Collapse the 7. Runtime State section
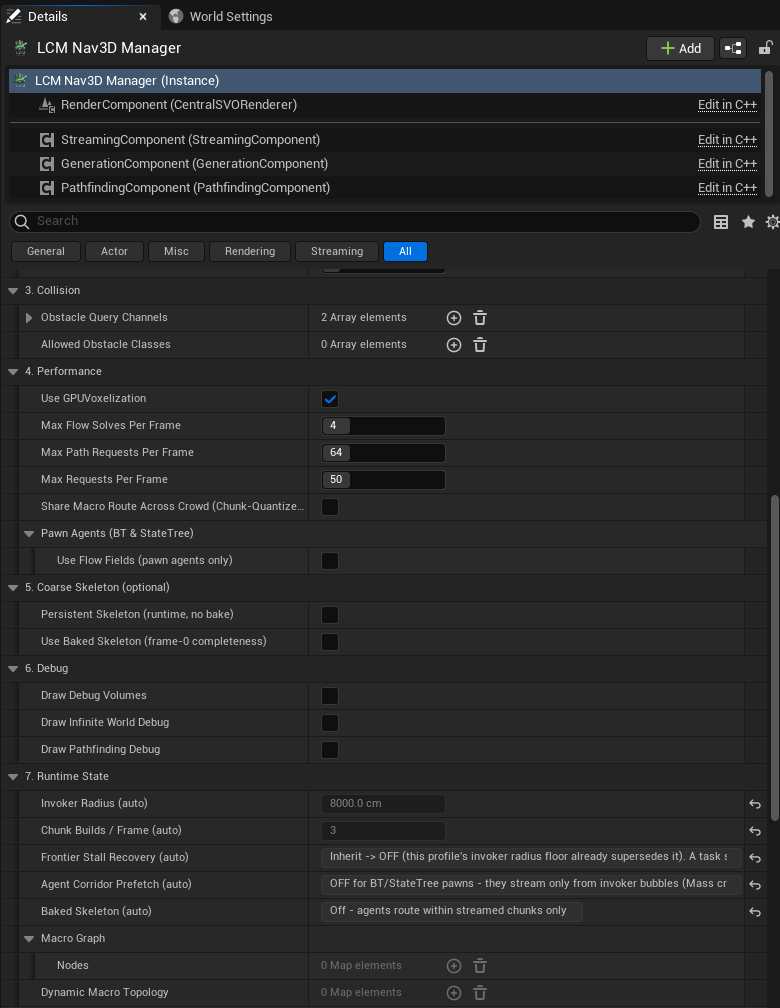 tap(13, 777)
